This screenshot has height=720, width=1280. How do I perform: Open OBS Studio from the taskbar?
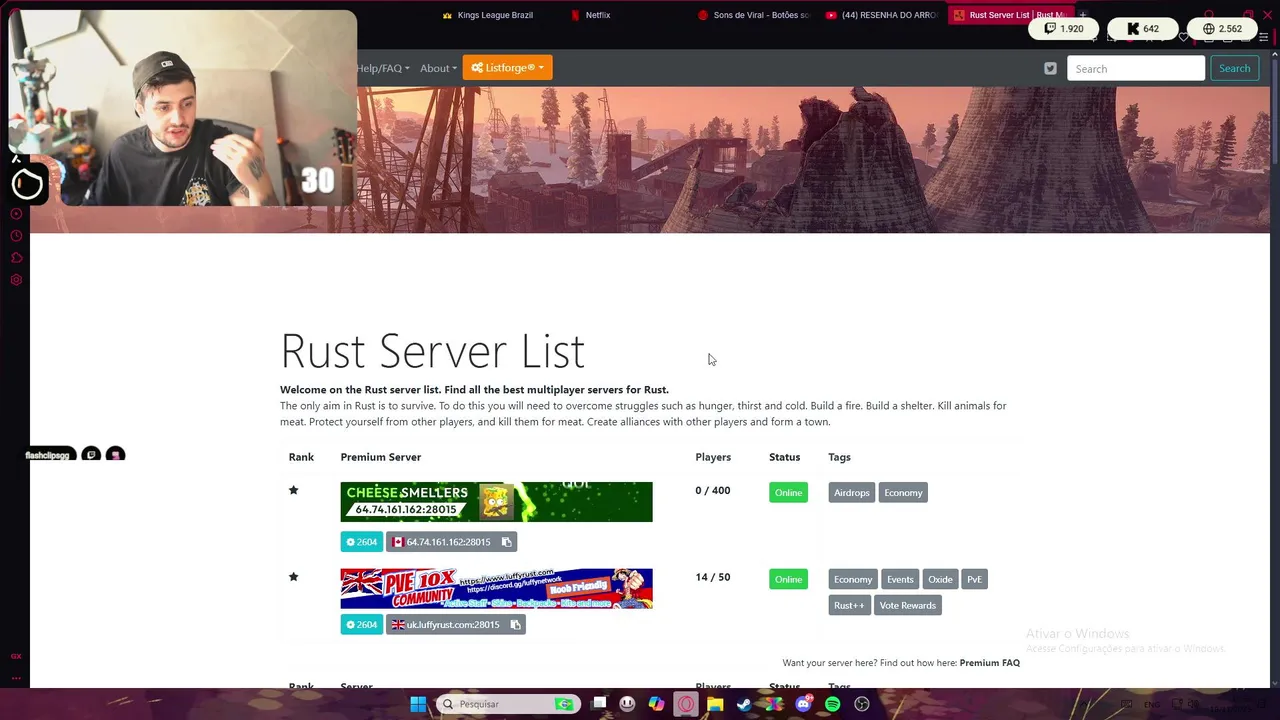pos(862,704)
